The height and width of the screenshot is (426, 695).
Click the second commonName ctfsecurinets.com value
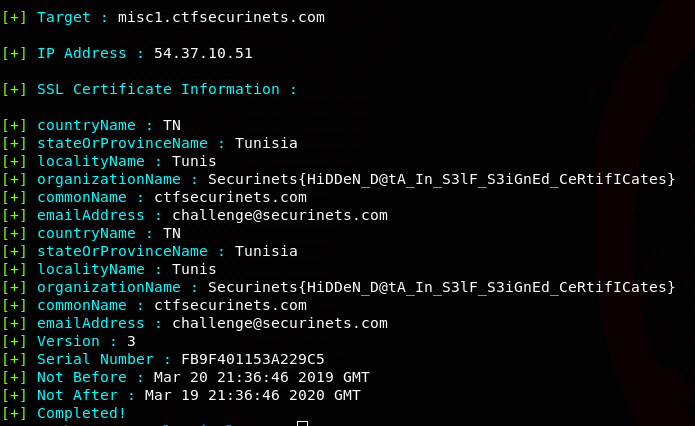(x=230, y=305)
